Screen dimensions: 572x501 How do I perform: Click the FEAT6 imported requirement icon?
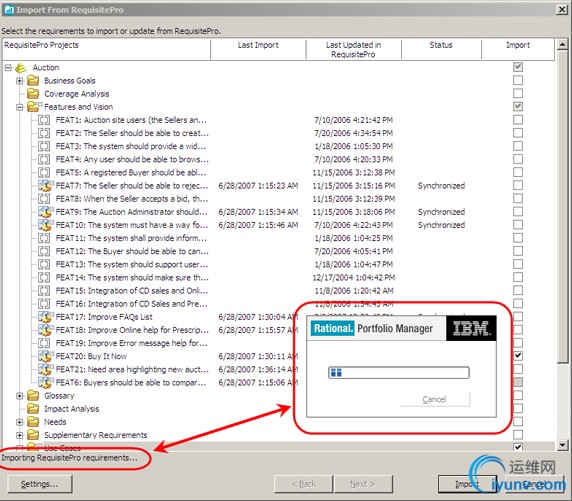click(45, 383)
